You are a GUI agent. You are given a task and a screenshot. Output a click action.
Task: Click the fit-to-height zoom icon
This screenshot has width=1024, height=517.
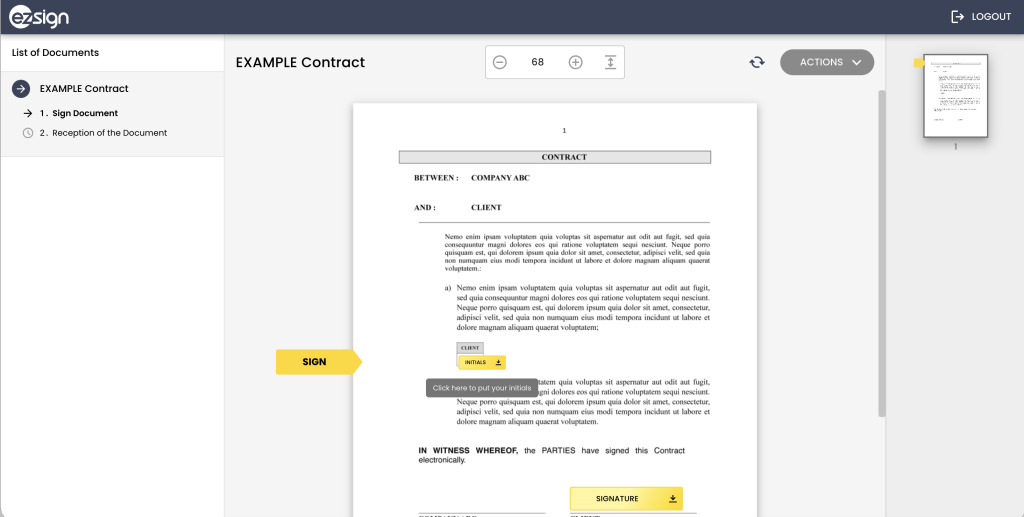(x=610, y=62)
